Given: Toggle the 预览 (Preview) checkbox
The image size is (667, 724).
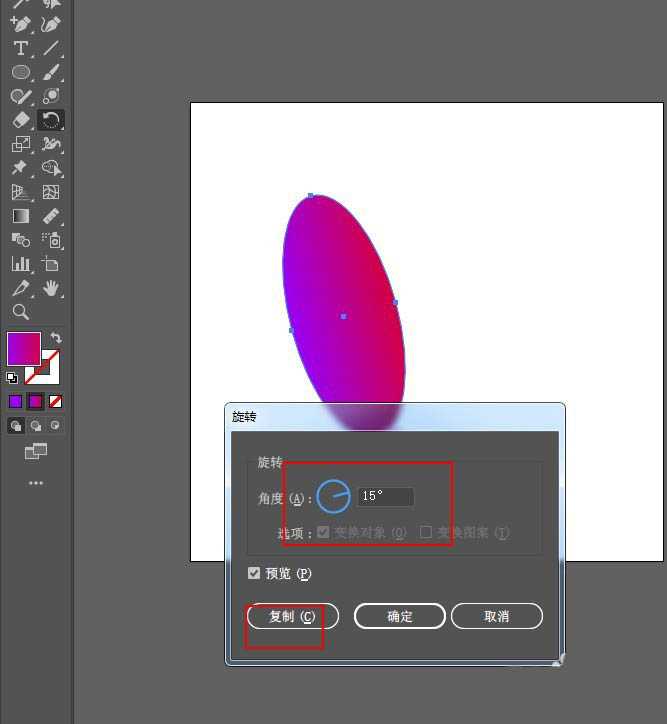Looking at the screenshot, I should [x=255, y=573].
